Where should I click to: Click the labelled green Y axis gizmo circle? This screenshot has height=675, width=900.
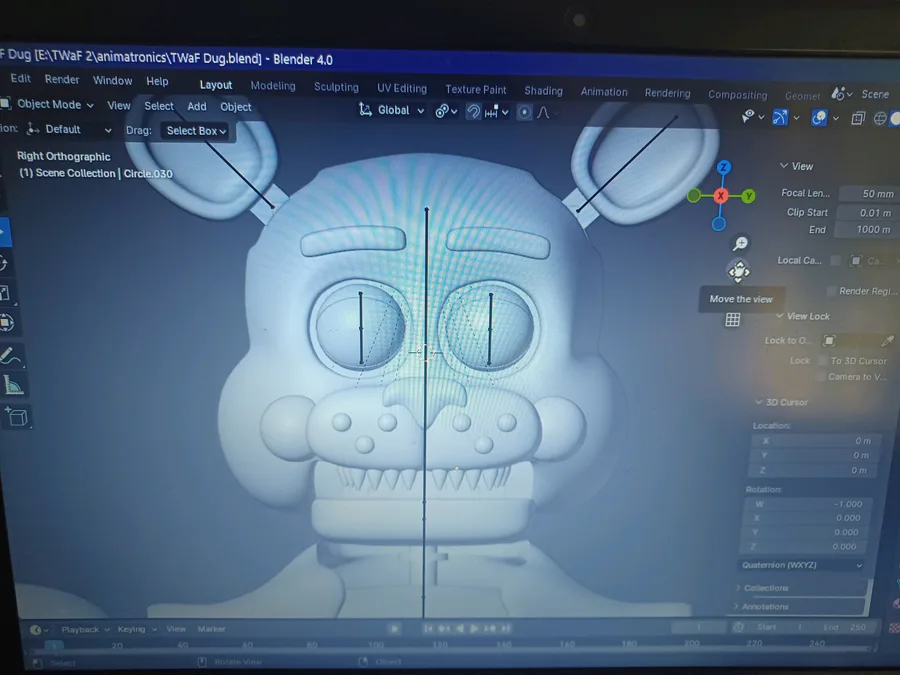tap(748, 196)
